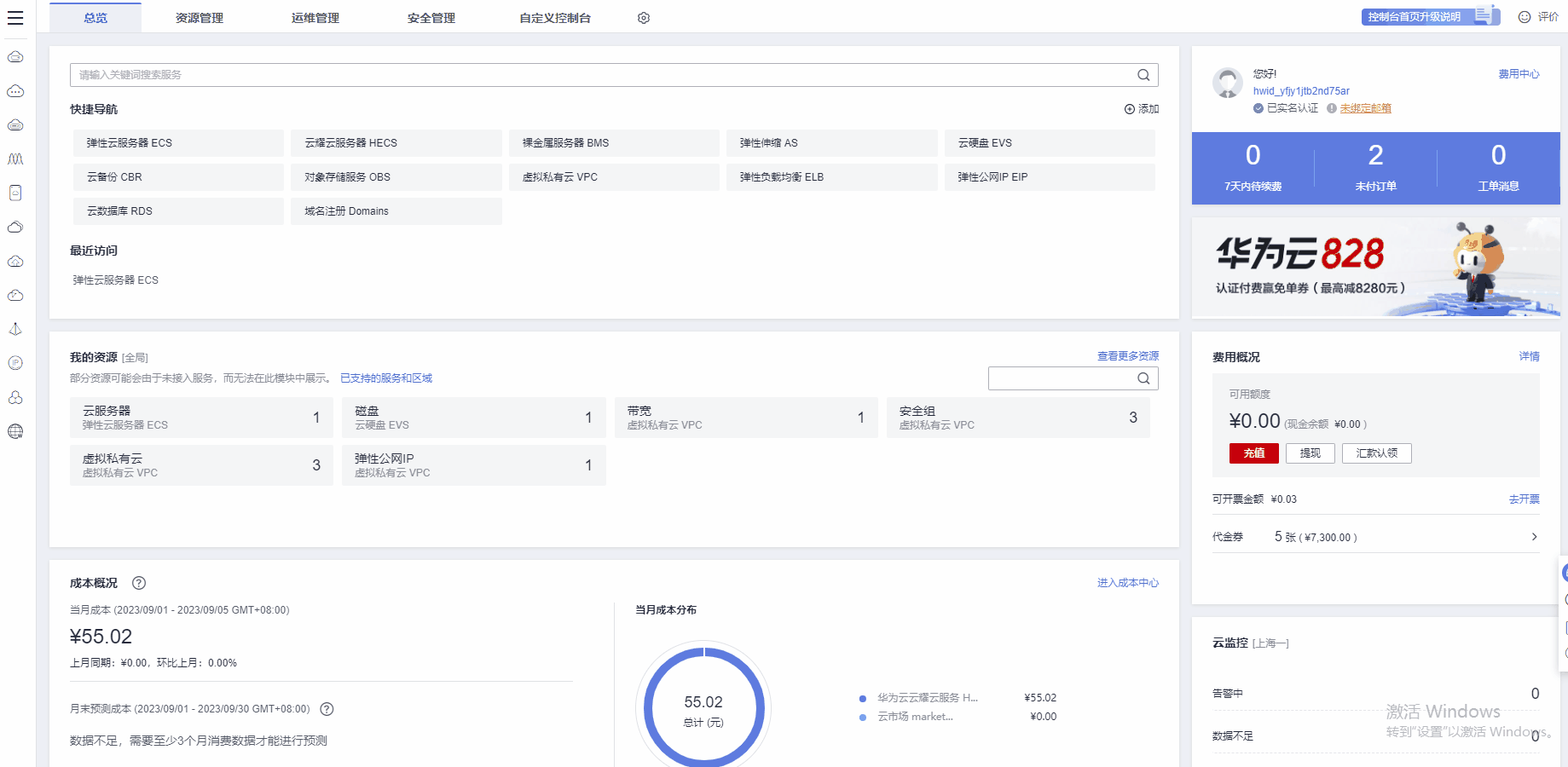Screen dimensions: 1568x767
Task: Click the magnifier in my resources search
Action: click(1143, 378)
